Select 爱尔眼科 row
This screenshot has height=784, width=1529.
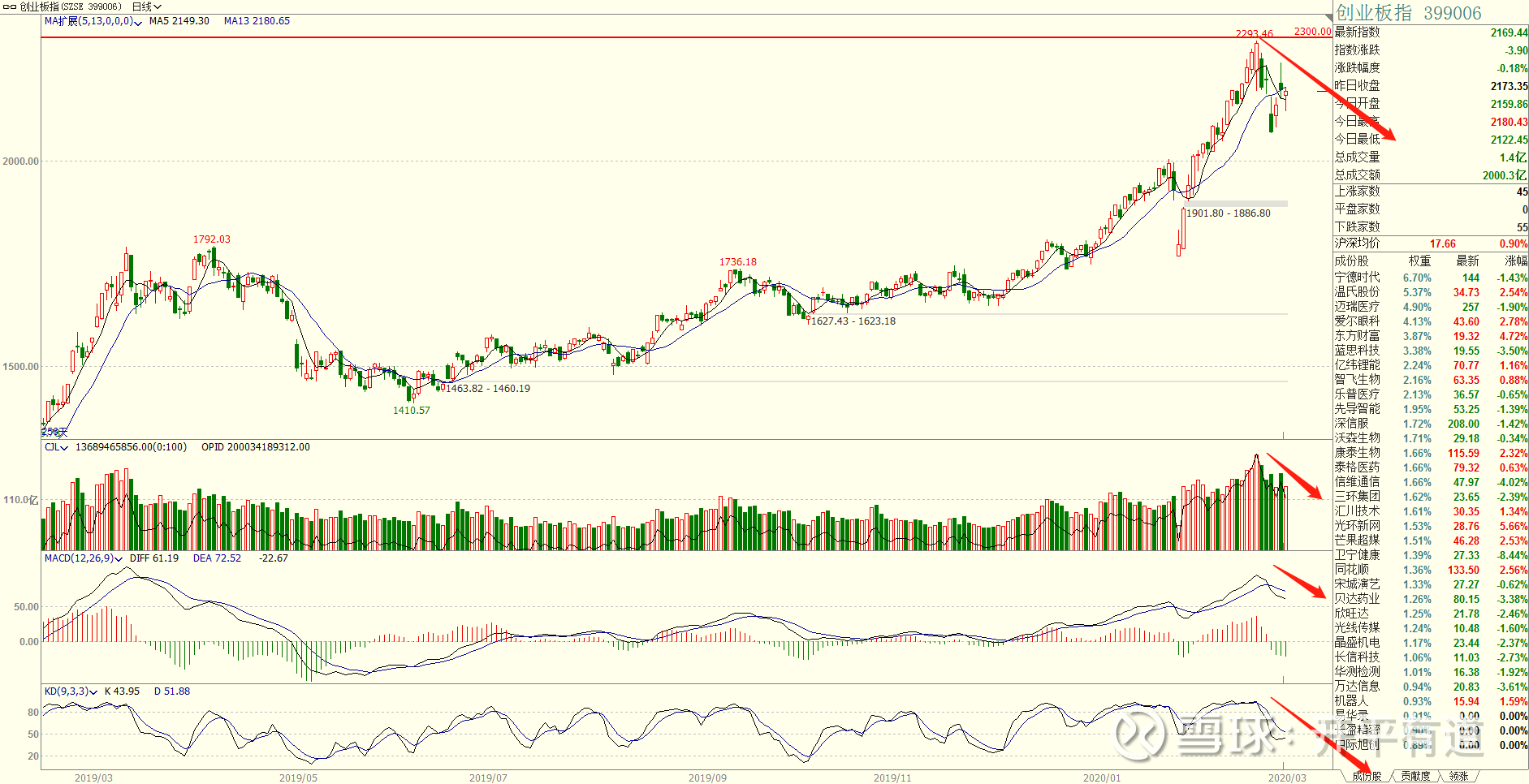coord(1431,321)
